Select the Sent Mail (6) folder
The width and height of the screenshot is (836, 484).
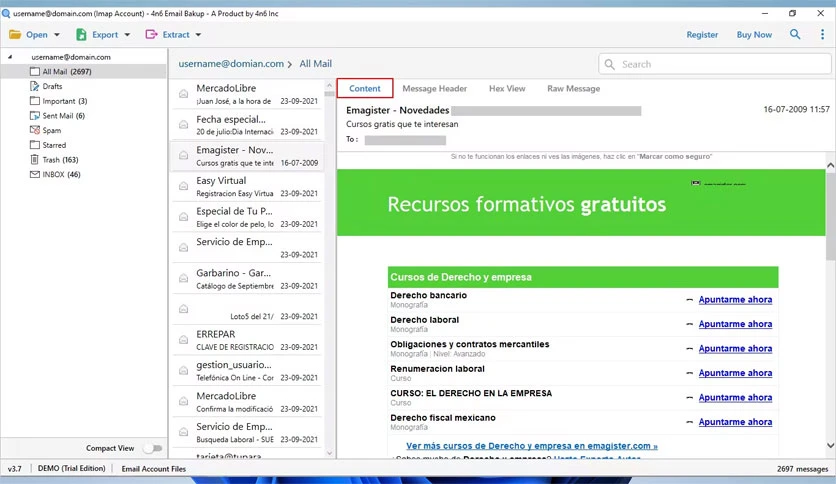click(x=63, y=116)
